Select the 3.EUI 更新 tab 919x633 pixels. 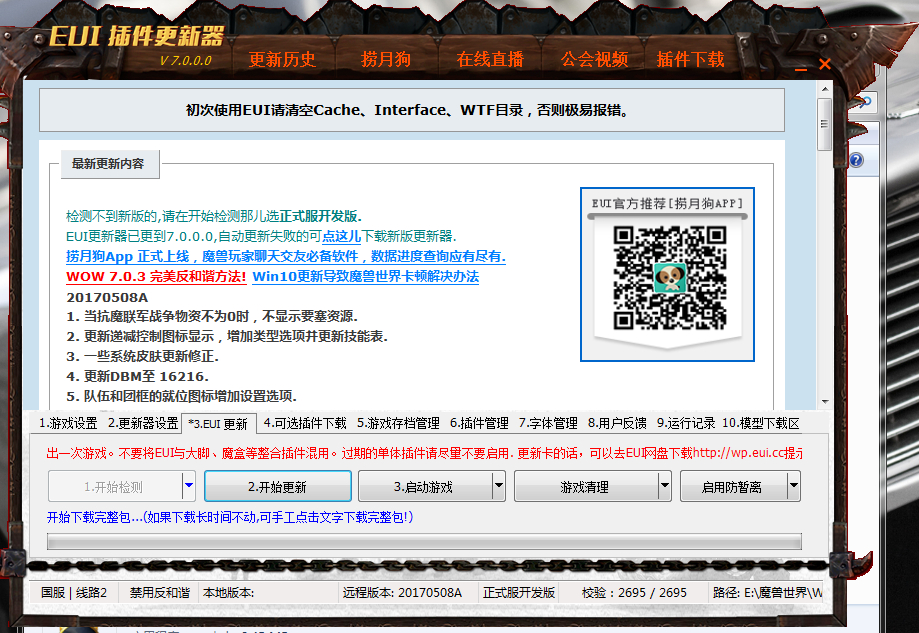pos(219,424)
